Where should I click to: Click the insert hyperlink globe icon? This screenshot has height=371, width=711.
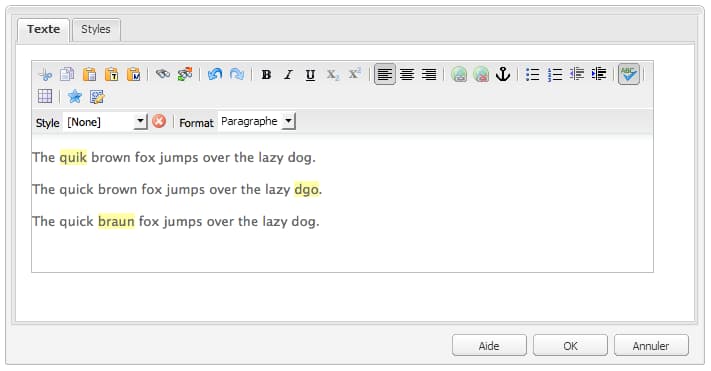[459, 74]
